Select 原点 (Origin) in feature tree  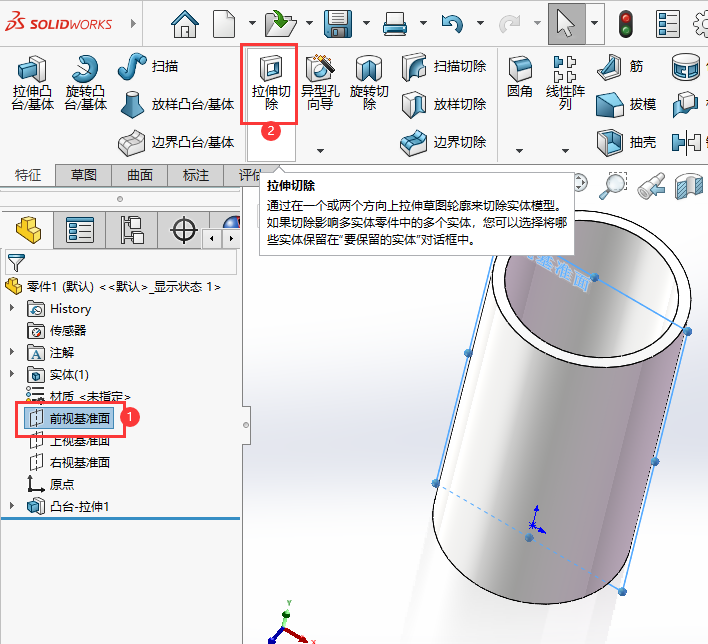pyautogui.click(x=51, y=484)
